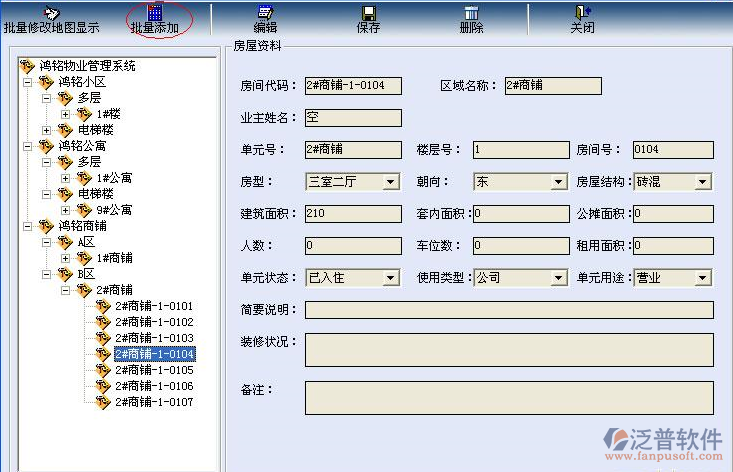The width and height of the screenshot is (733, 472).
Task: Click the 建筑面积 input field
Action: click(x=352, y=214)
